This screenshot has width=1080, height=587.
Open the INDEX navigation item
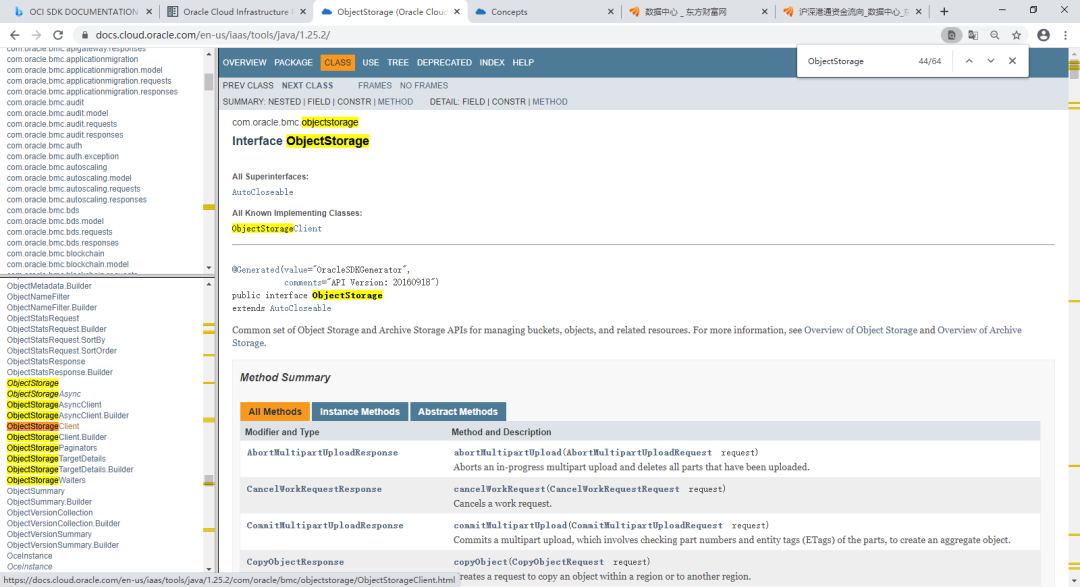coord(492,63)
